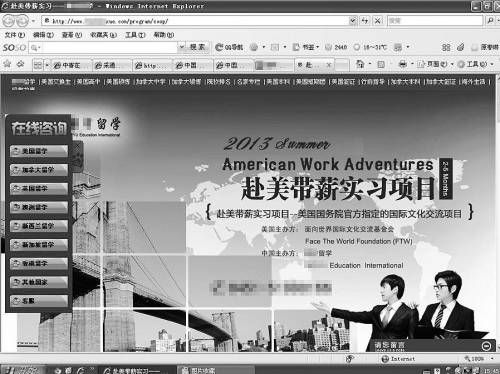
Task: Click the paperclip icon on the SOSO toolbar
Action: [461, 47]
